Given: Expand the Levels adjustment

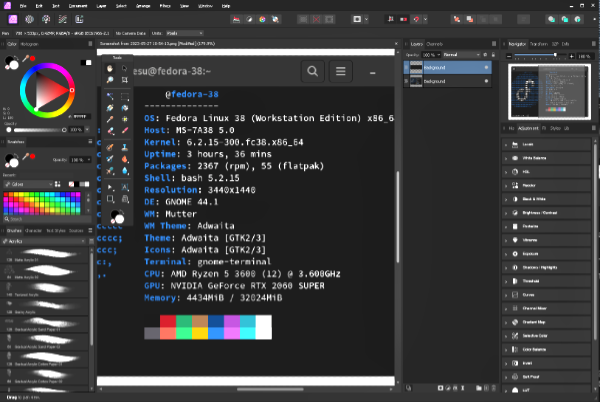Looking at the screenshot, I should (506, 145).
